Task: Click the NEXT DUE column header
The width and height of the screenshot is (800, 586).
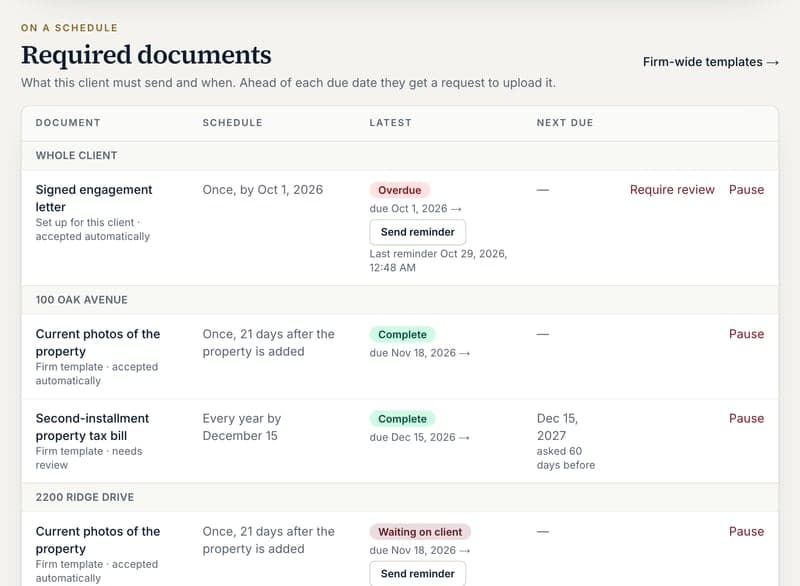Action: tap(565, 123)
